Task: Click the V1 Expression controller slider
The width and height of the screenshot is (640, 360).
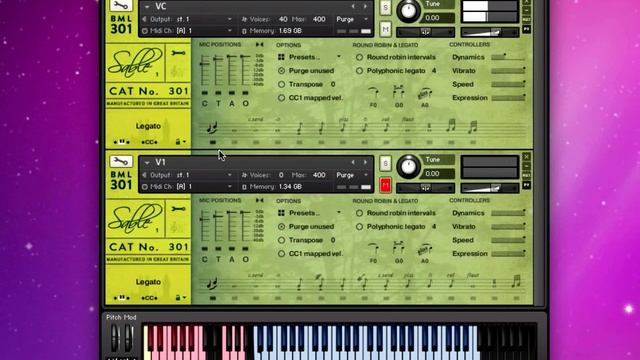Action: click(x=508, y=254)
